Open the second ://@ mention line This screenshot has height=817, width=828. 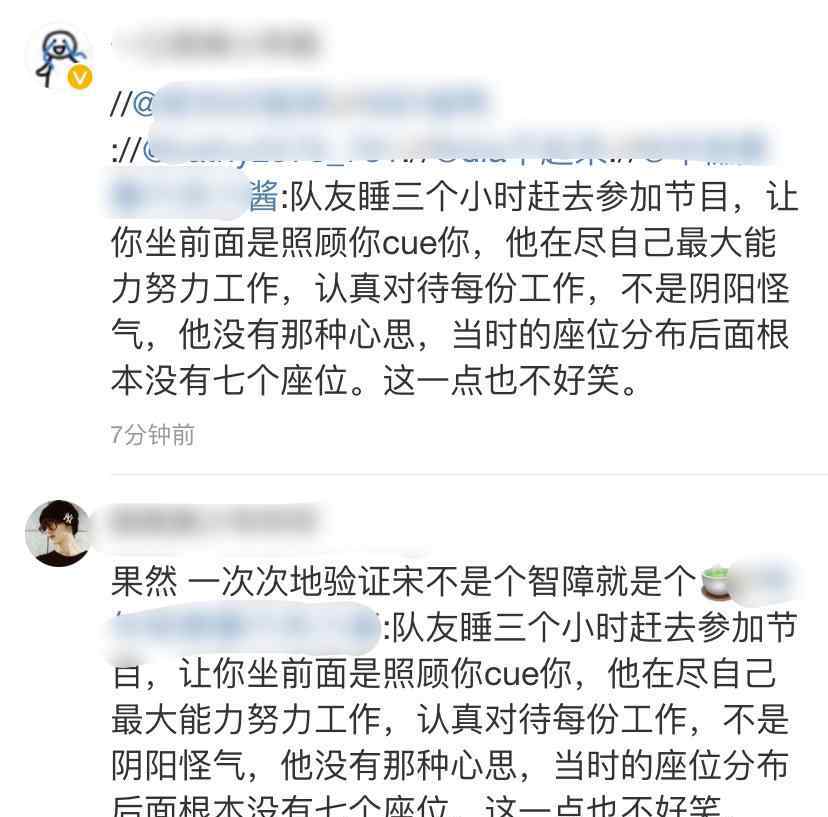pyautogui.click(x=439, y=148)
